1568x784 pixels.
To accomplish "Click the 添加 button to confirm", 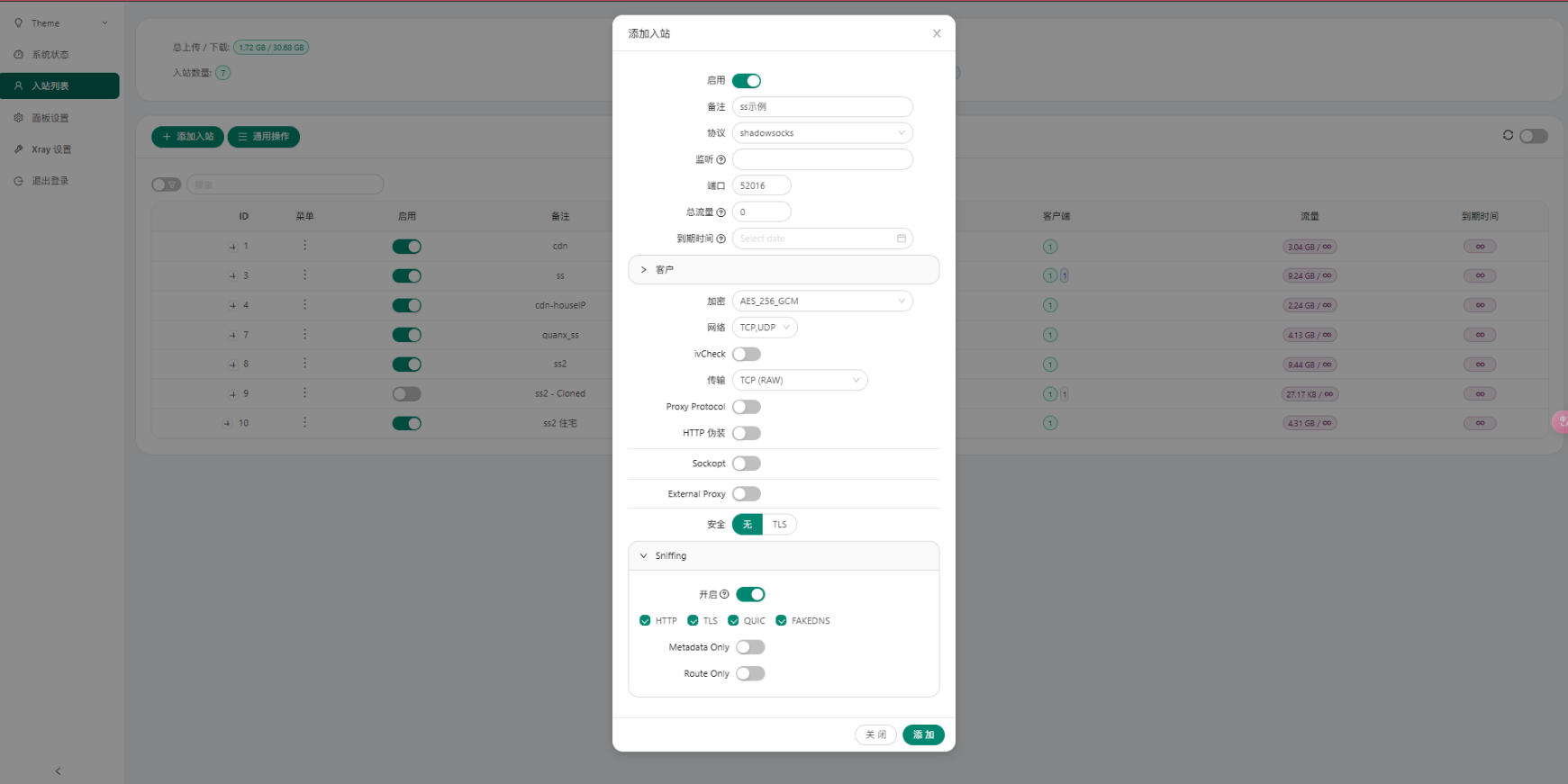I will 923,735.
